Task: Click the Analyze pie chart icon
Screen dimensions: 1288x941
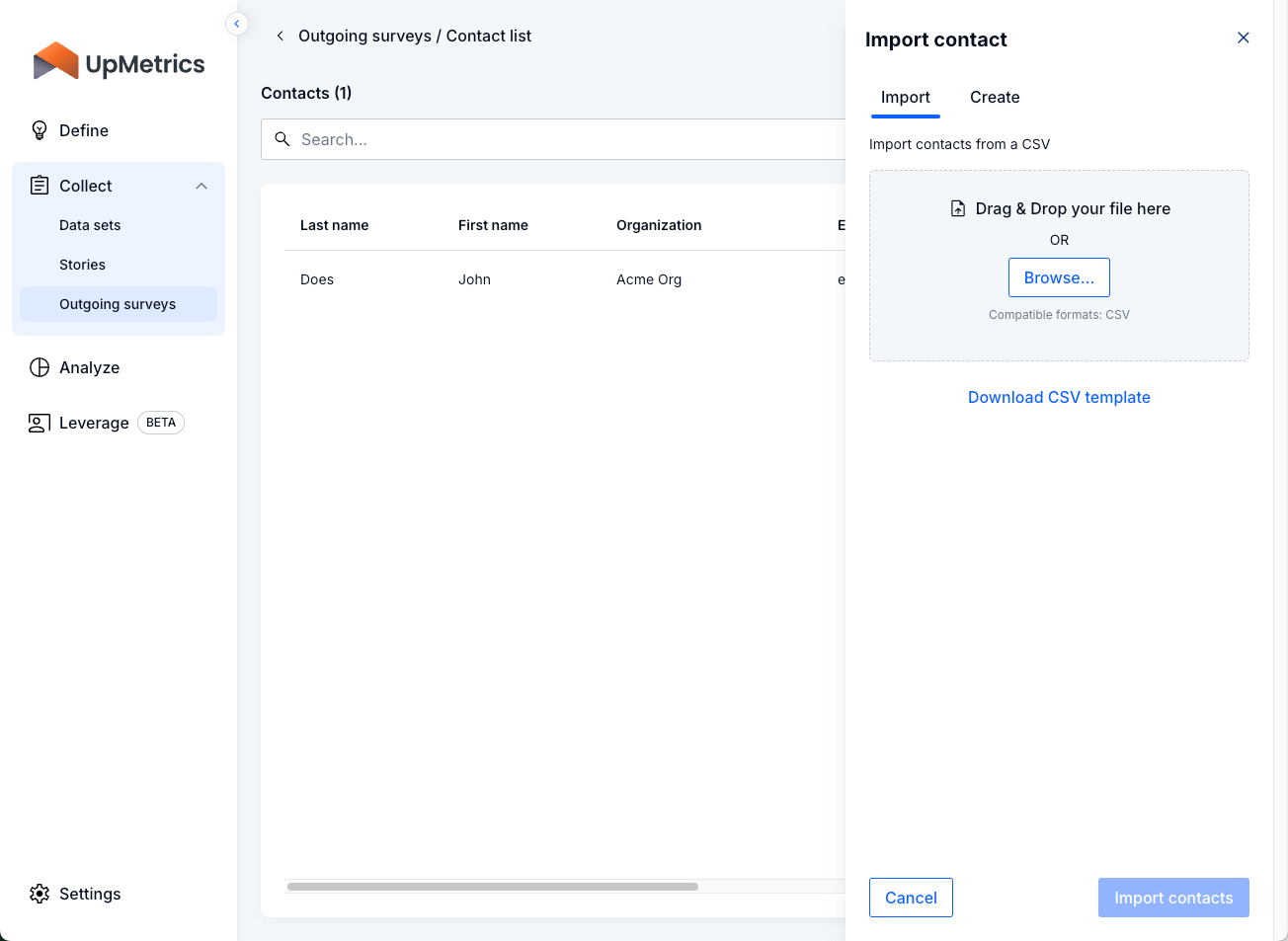Action: [40, 367]
